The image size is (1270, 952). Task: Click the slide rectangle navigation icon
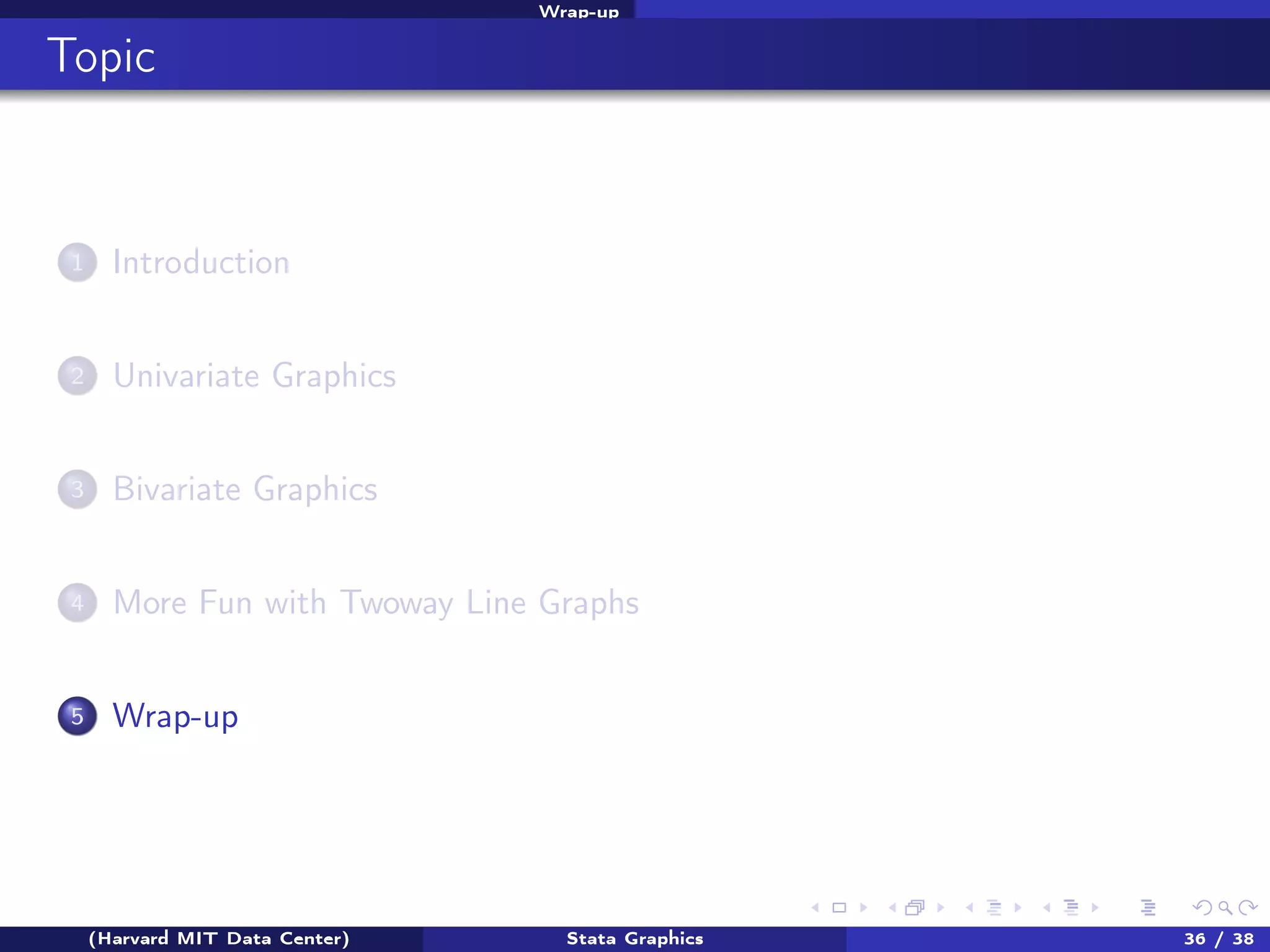839,908
